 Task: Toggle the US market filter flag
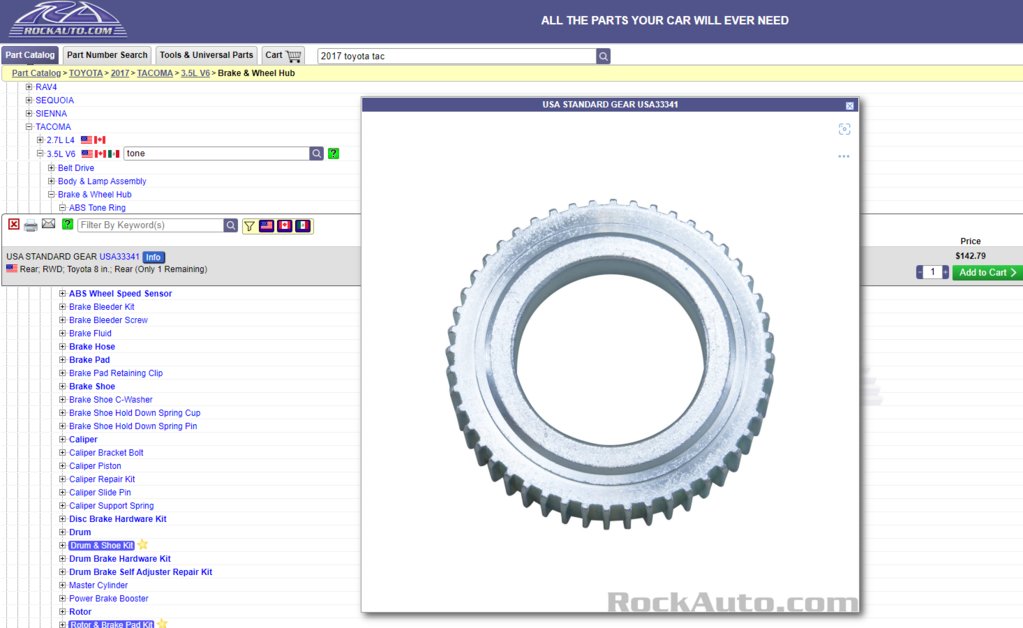(266, 226)
